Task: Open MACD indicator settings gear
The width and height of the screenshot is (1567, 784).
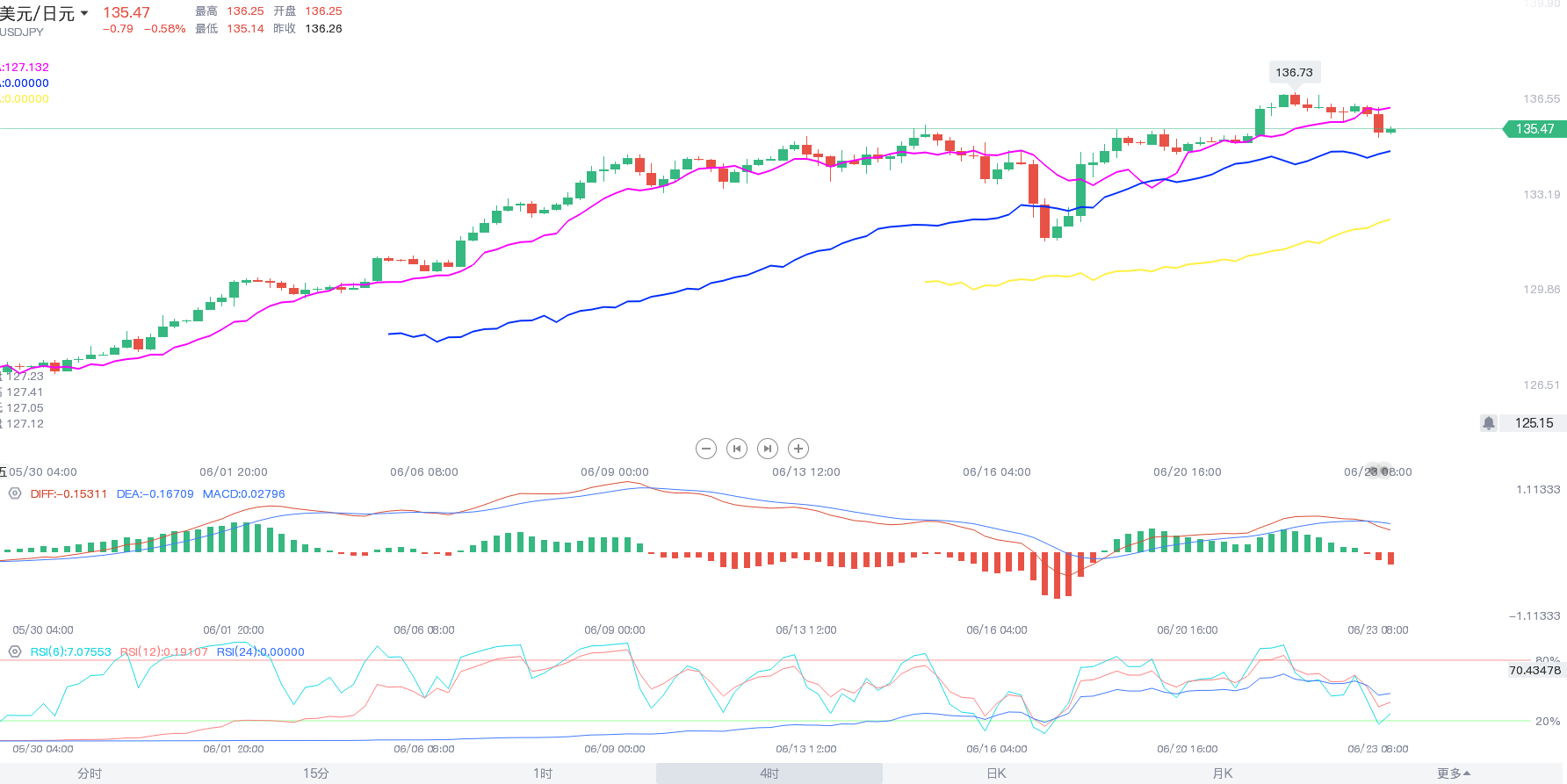Action: point(15,493)
